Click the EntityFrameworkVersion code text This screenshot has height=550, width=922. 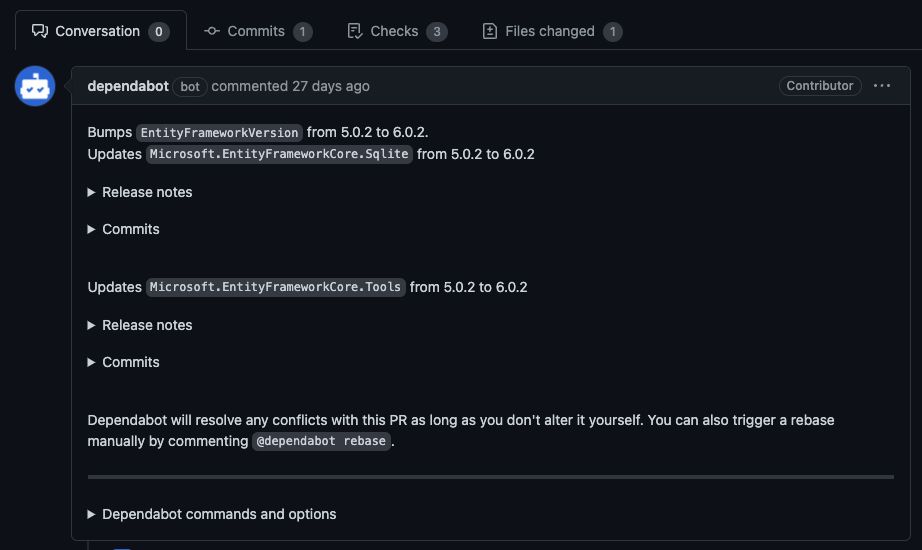tap(219, 133)
